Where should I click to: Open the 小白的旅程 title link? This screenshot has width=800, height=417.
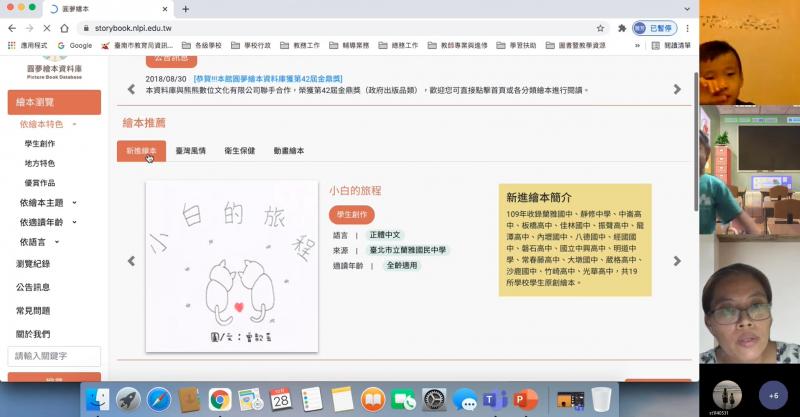coord(355,191)
